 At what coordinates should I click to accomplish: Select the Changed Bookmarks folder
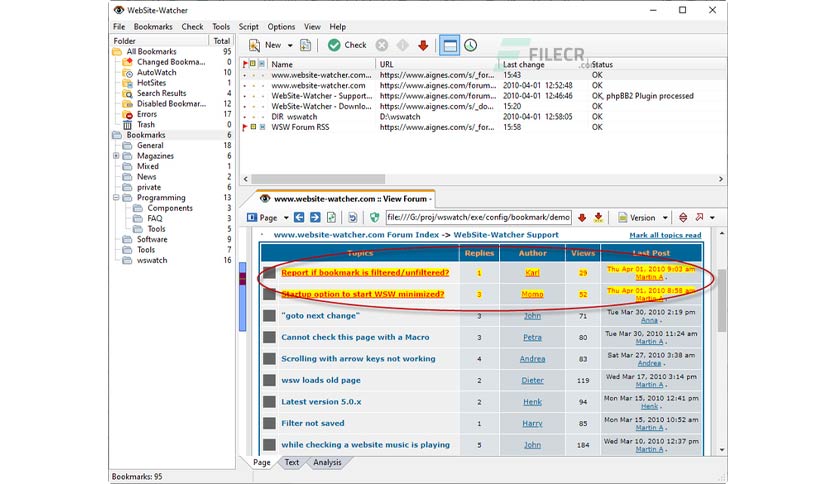click(x=171, y=62)
